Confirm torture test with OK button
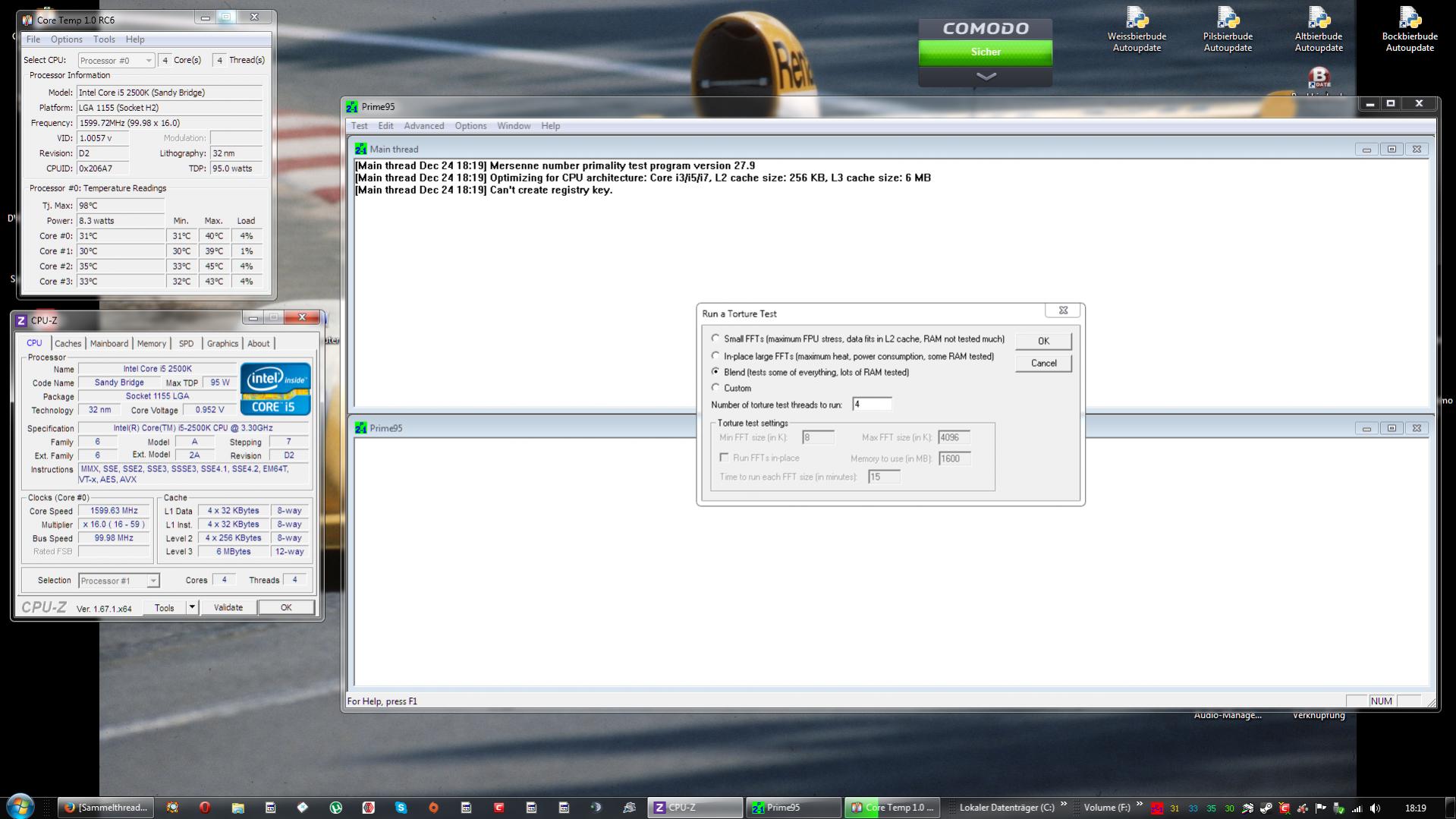The image size is (1456, 819). (1043, 341)
